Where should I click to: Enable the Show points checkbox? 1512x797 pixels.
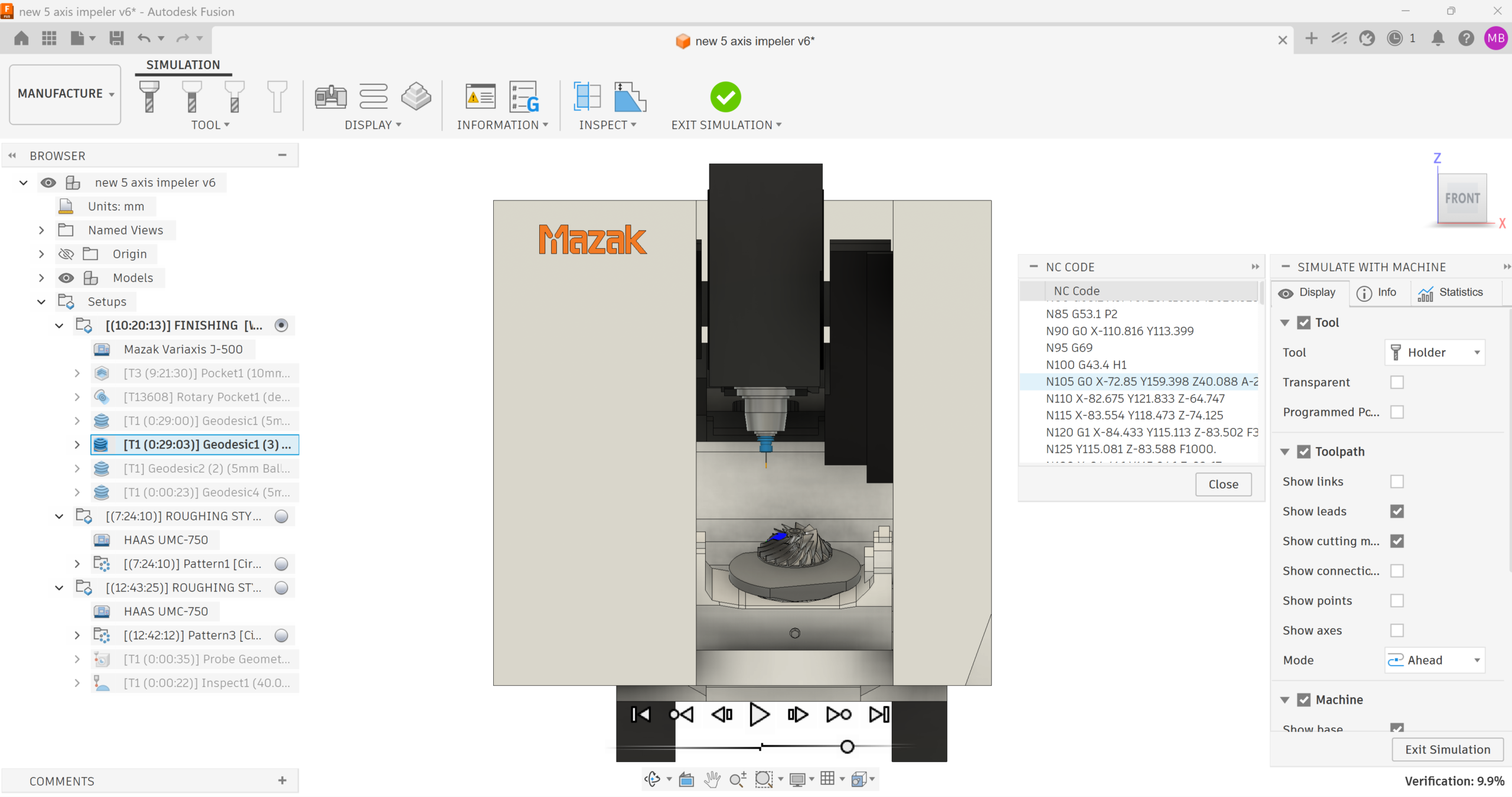(1397, 601)
